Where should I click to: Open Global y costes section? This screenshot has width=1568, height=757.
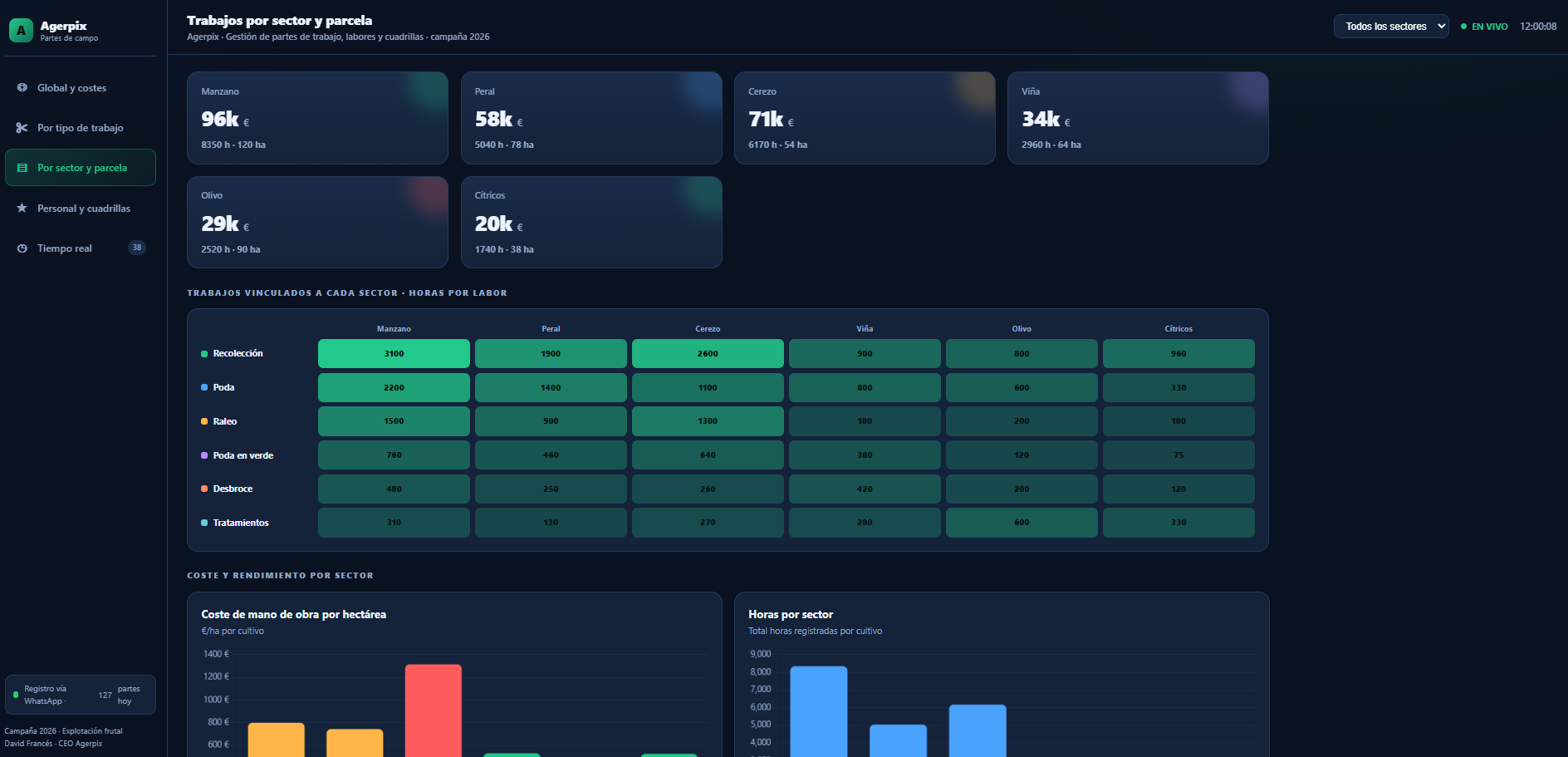point(81,87)
